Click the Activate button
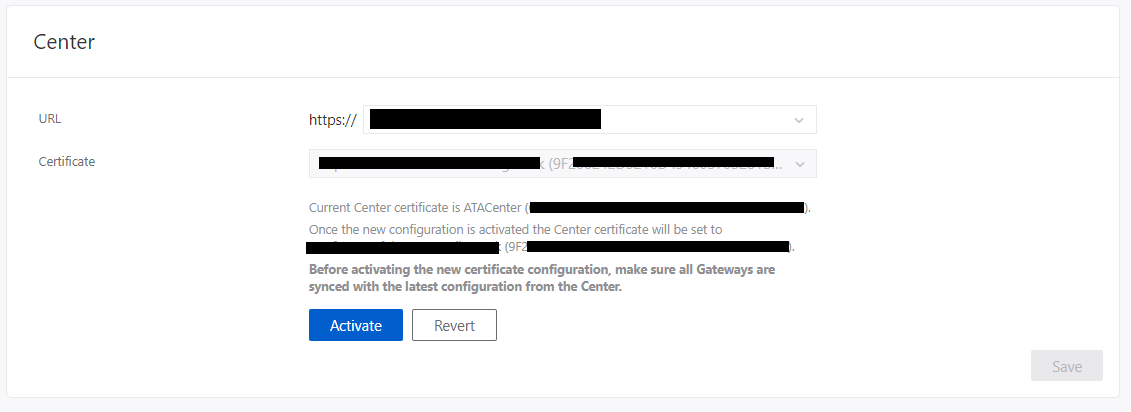Viewport: 1131px width, 412px height. (356, 325)
